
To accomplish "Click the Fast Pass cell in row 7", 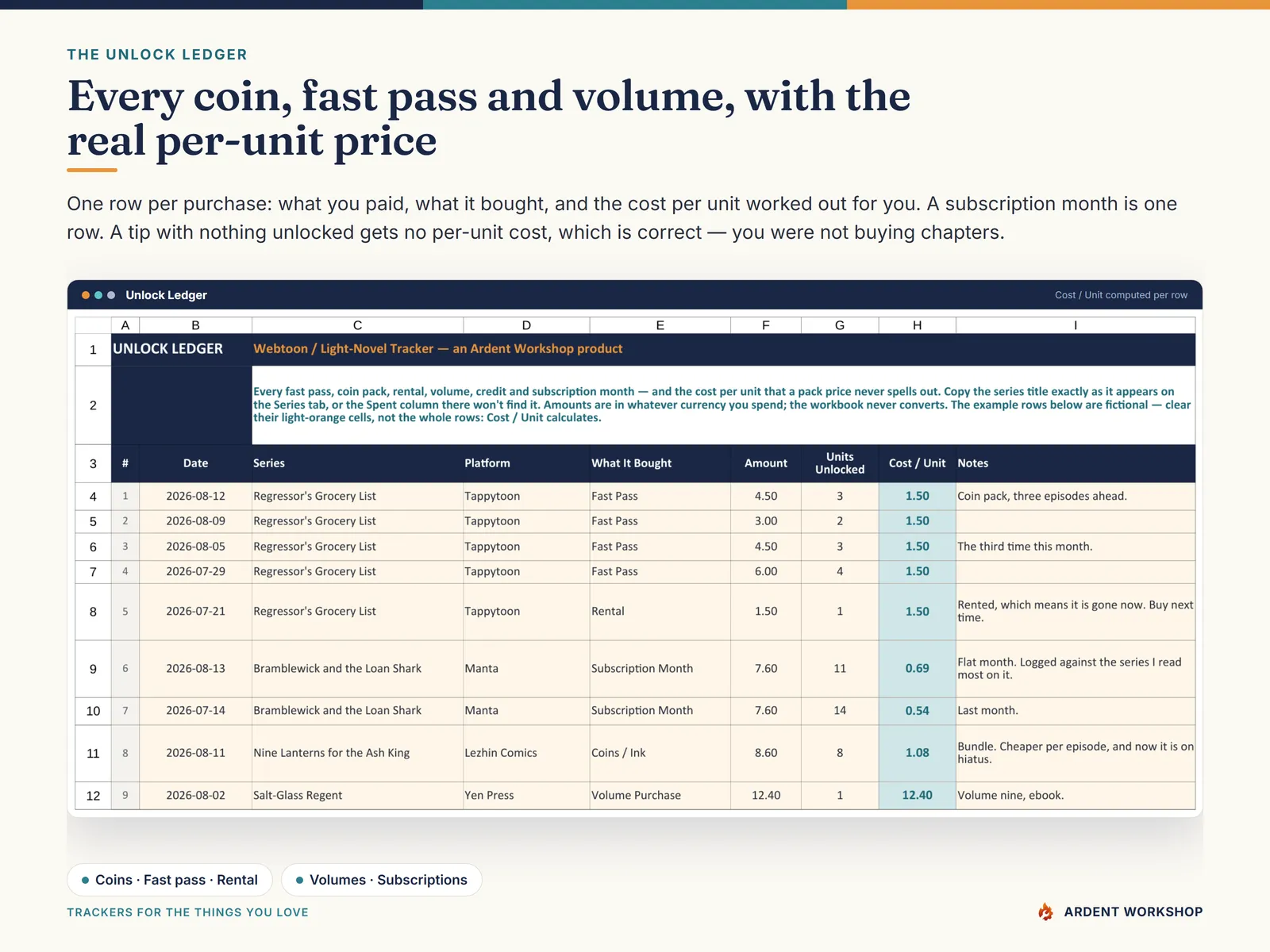I will point(660,571).
